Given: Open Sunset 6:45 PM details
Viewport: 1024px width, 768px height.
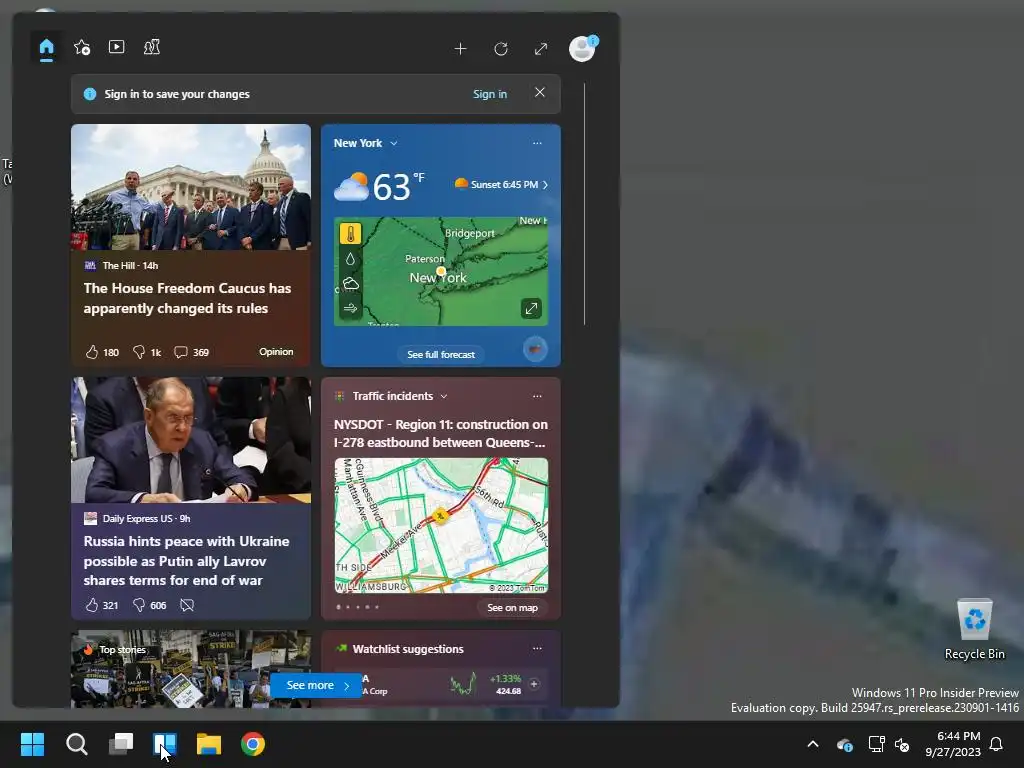Looking at the screenshot, I should tap(502, 184).
